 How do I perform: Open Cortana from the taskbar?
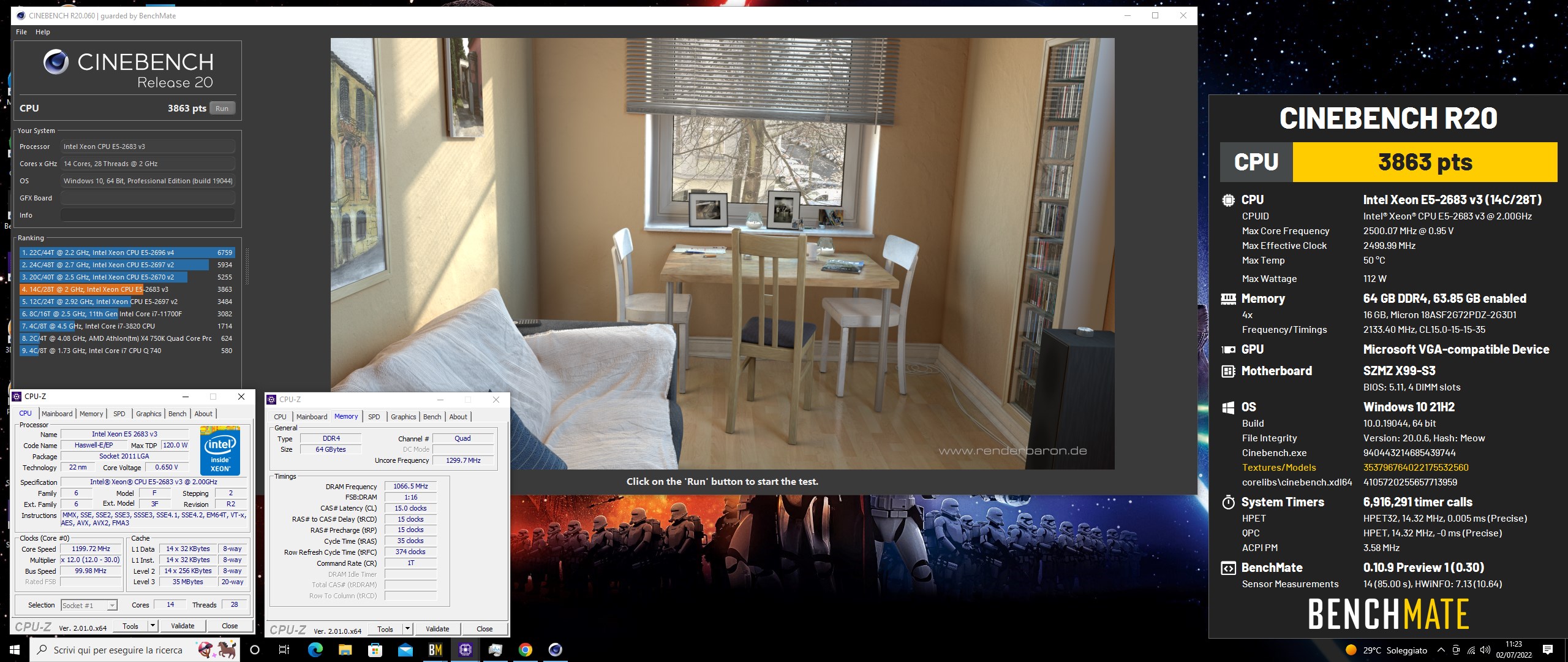pyautogui.click(x=255, y=650)
